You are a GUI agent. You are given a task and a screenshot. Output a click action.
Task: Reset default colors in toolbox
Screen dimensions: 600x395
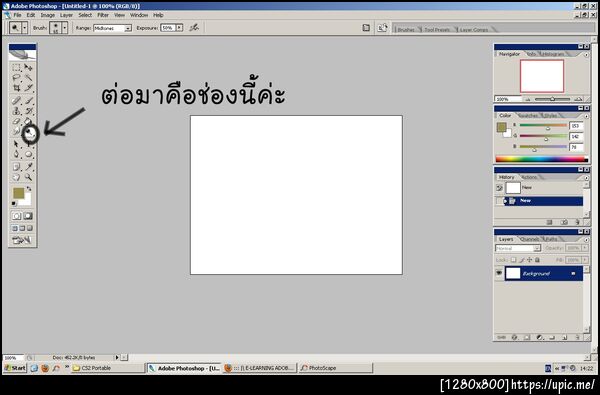(x=14, y=204)
